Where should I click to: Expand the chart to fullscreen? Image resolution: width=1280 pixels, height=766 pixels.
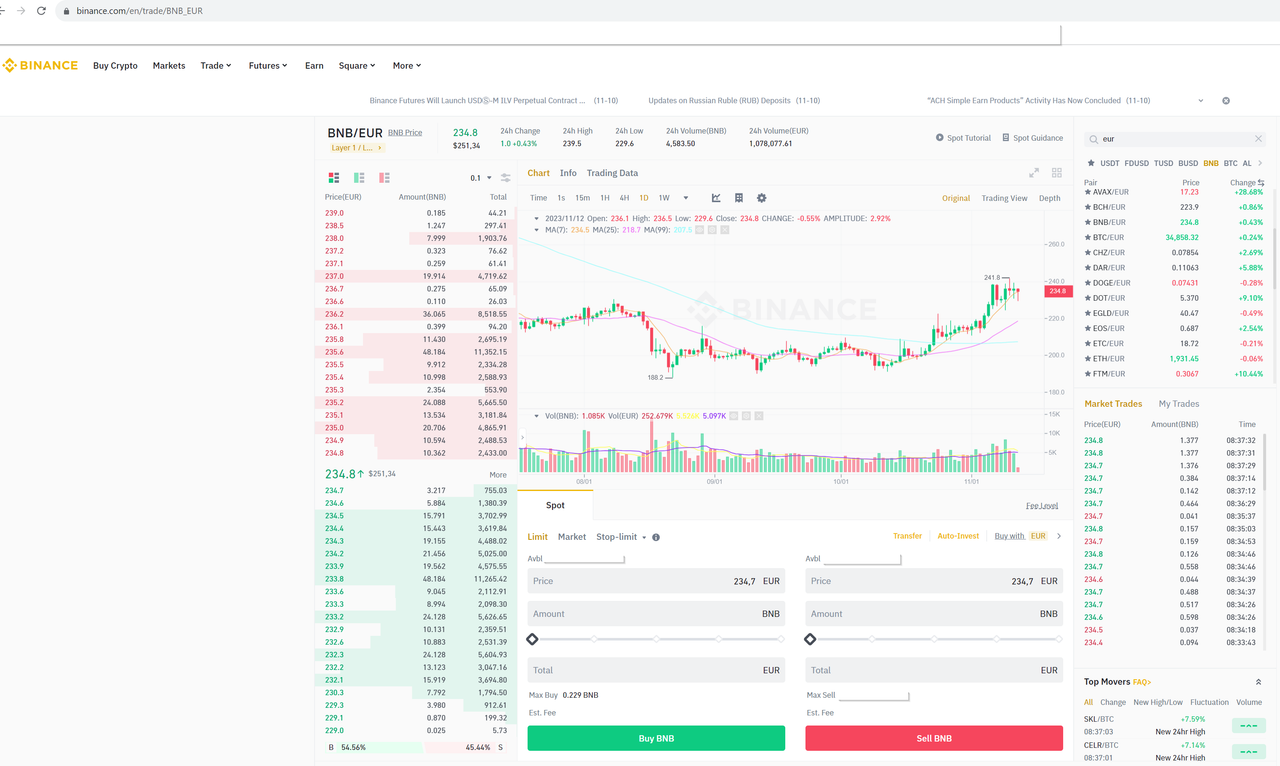(1034, 173)
